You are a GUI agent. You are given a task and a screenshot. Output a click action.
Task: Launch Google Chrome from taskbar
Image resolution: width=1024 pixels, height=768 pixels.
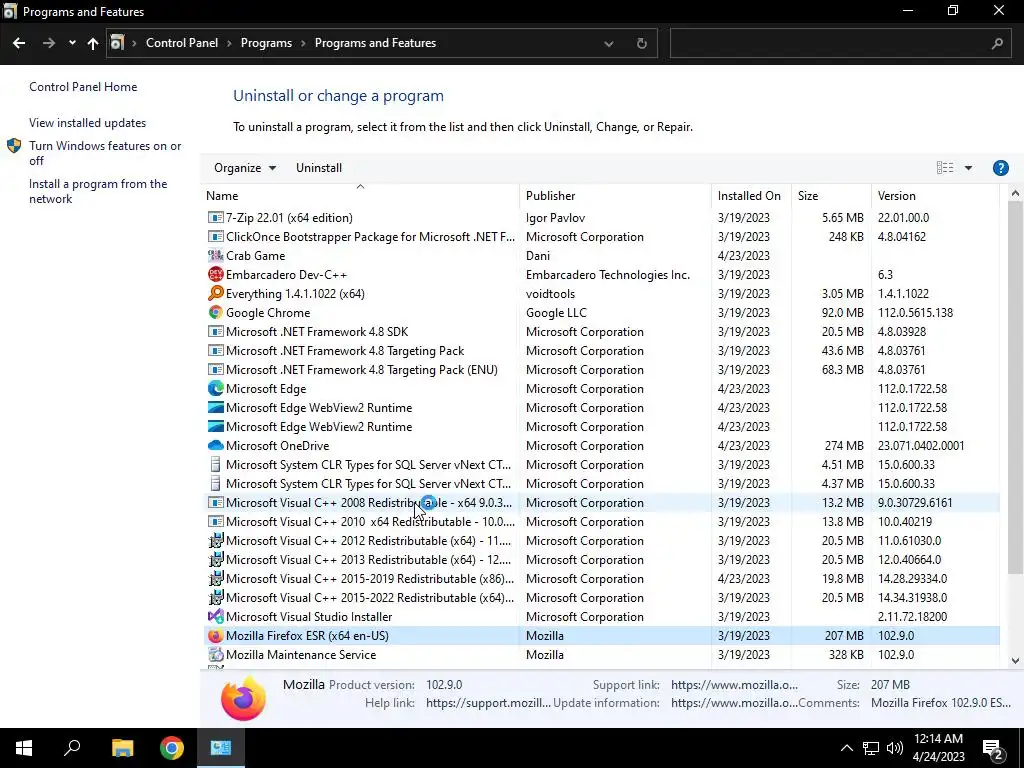[172, 748]
